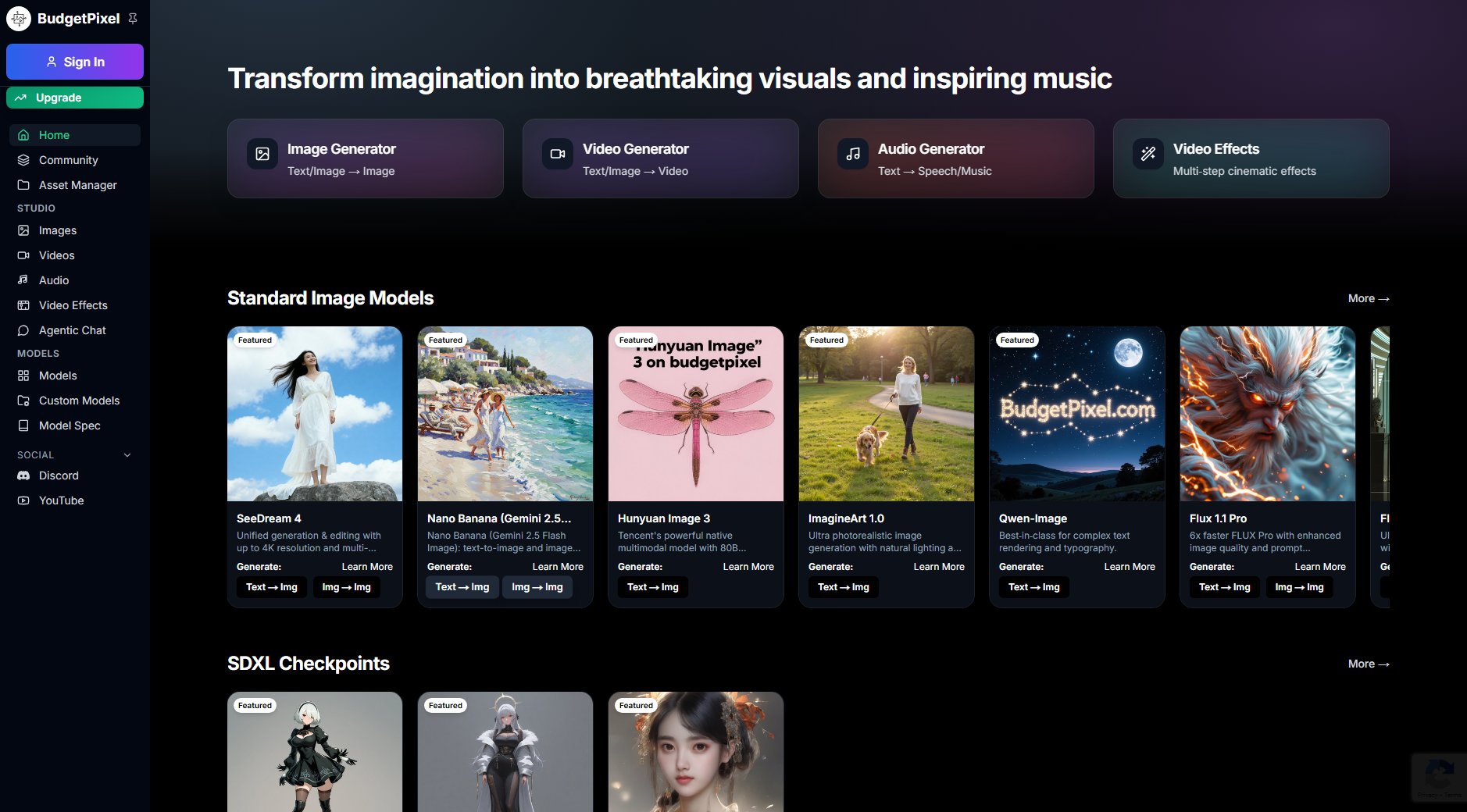Open Agentic Chat from the sidebar

coord(72,330)
